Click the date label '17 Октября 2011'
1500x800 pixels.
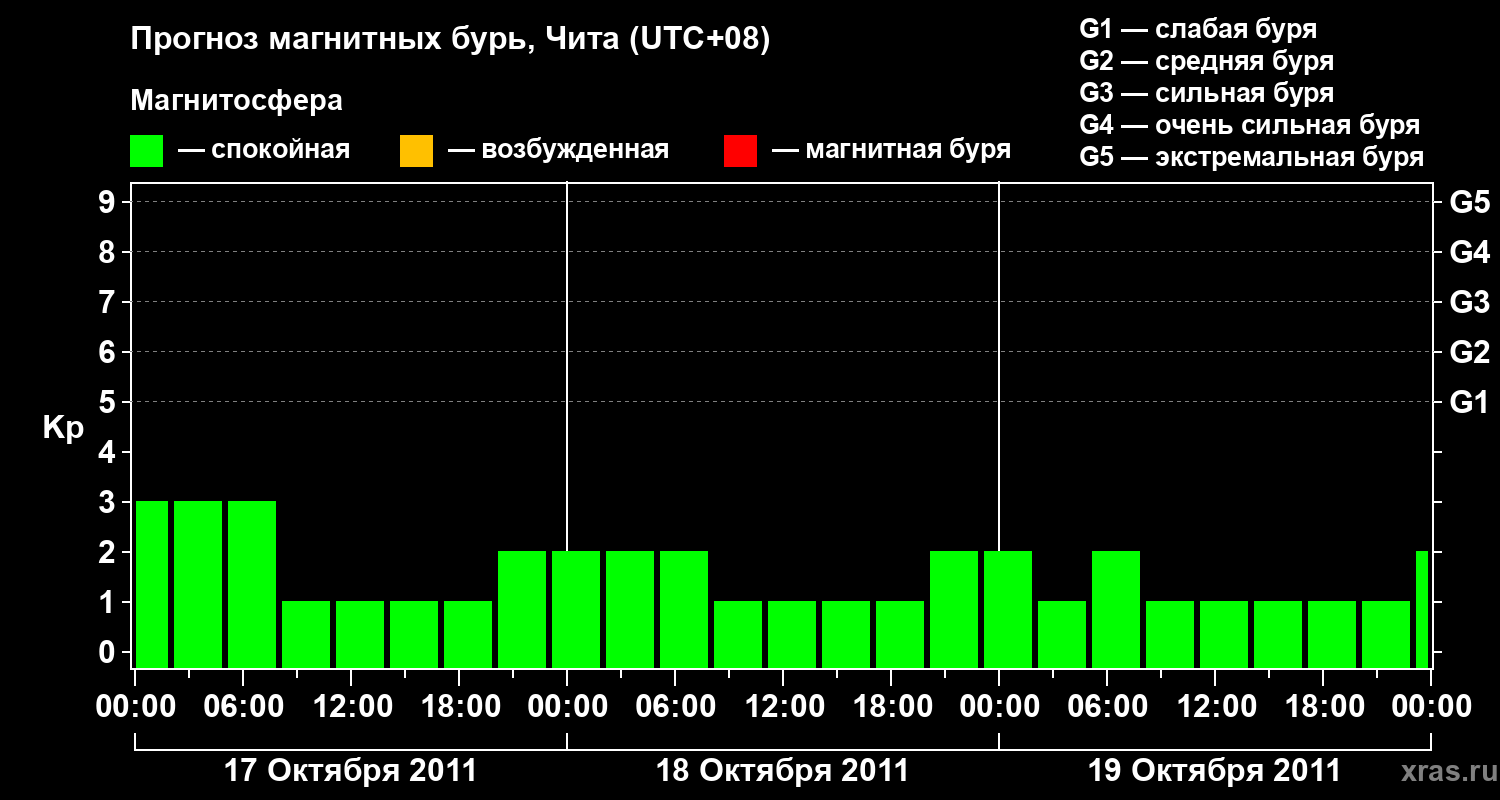coord(350,771)
